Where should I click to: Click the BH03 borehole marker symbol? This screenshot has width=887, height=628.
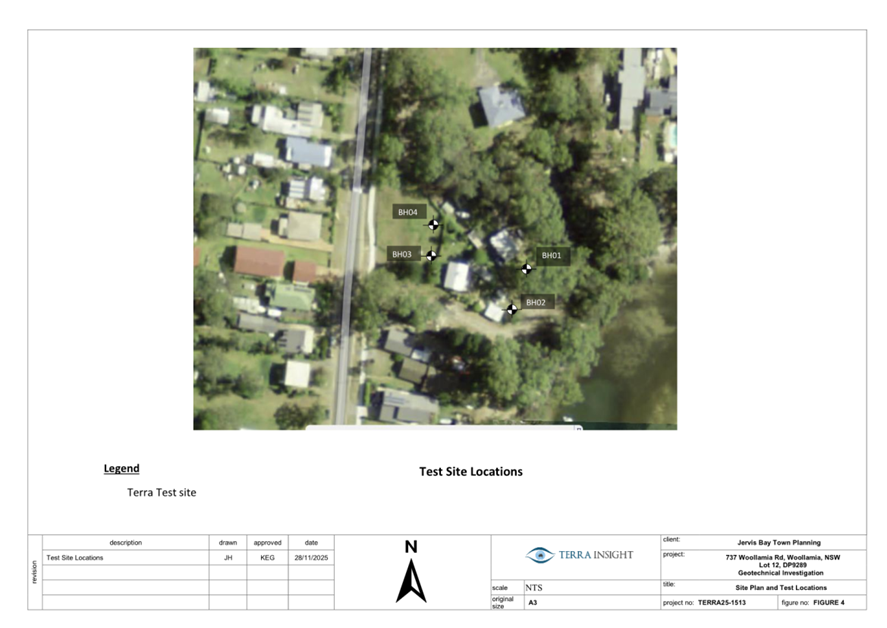(x=432, y=255)
